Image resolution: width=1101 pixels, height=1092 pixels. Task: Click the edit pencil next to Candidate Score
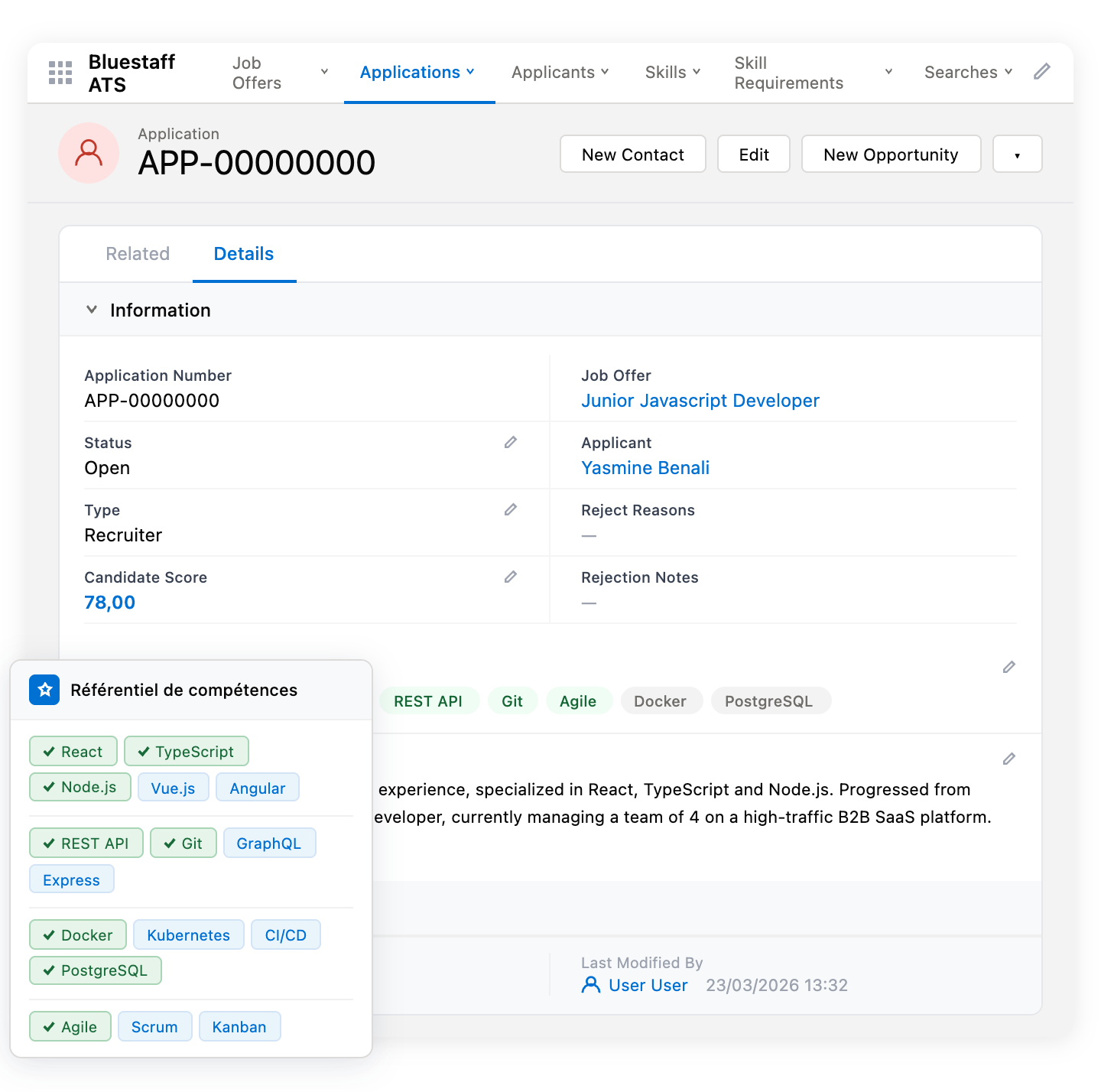pyautogui.click(x=511, y=577)
